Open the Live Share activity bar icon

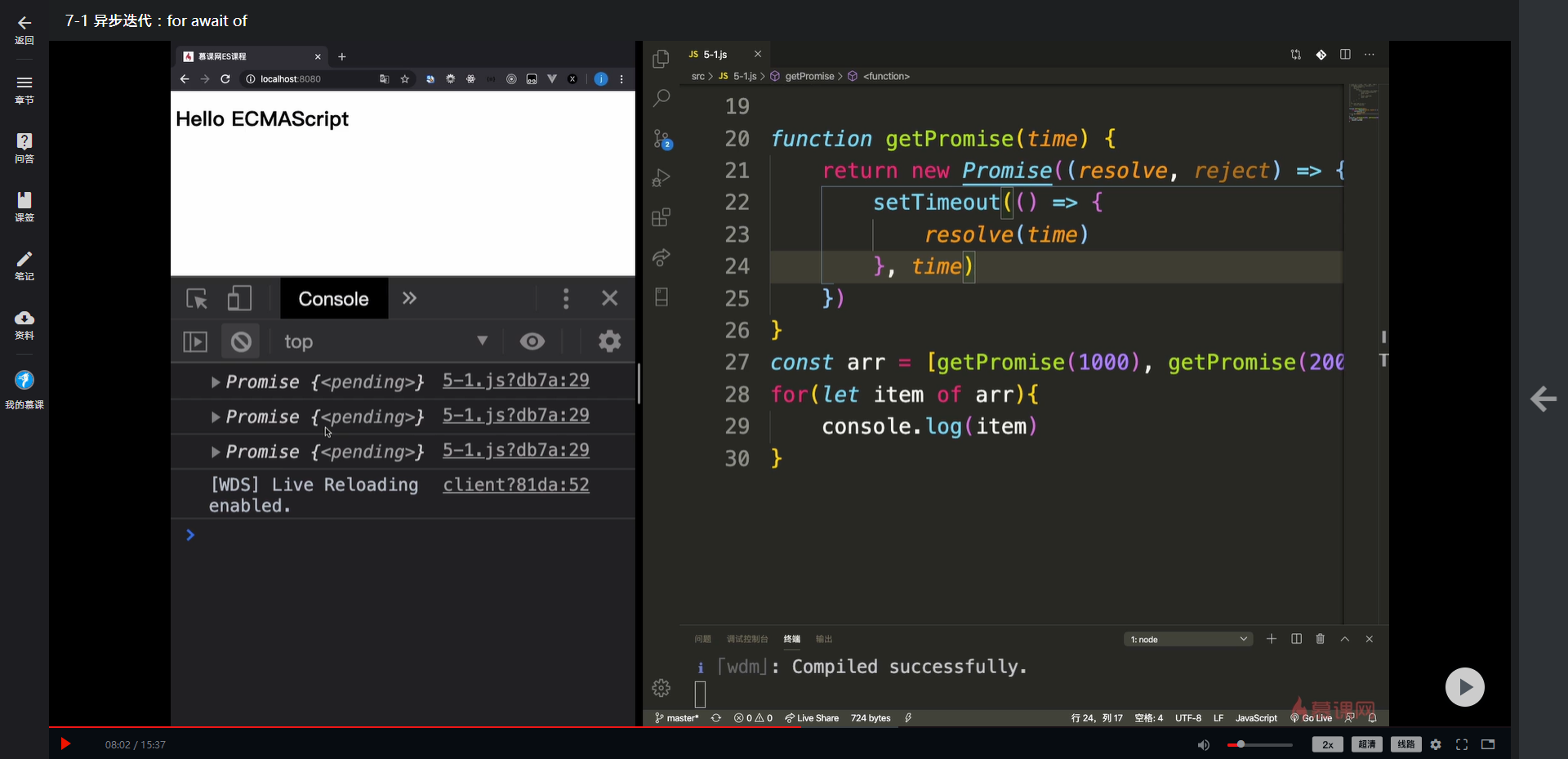(x=661, y=257)
